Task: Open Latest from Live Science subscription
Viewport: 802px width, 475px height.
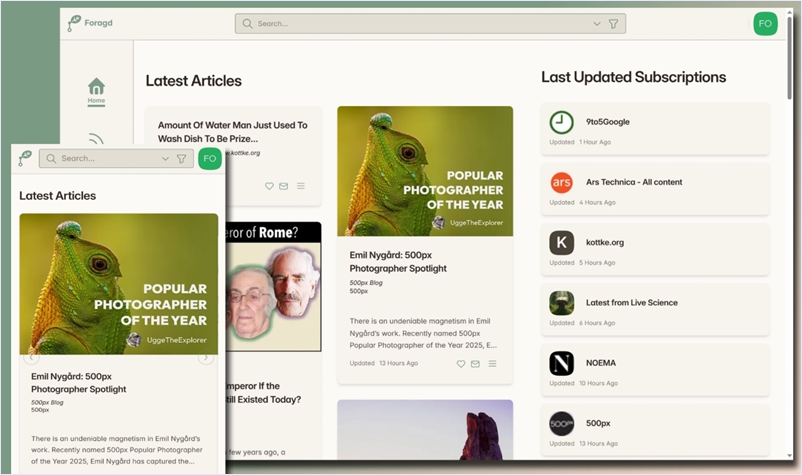Action: [x=655, y=309]
